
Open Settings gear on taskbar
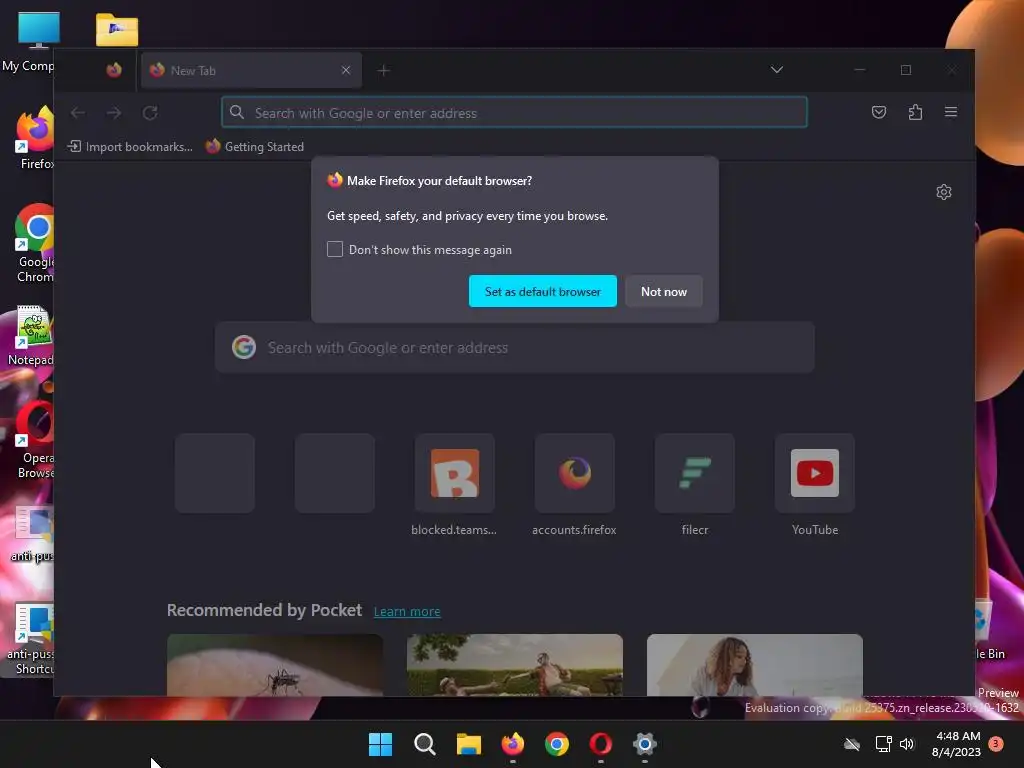tap(645, 744)
